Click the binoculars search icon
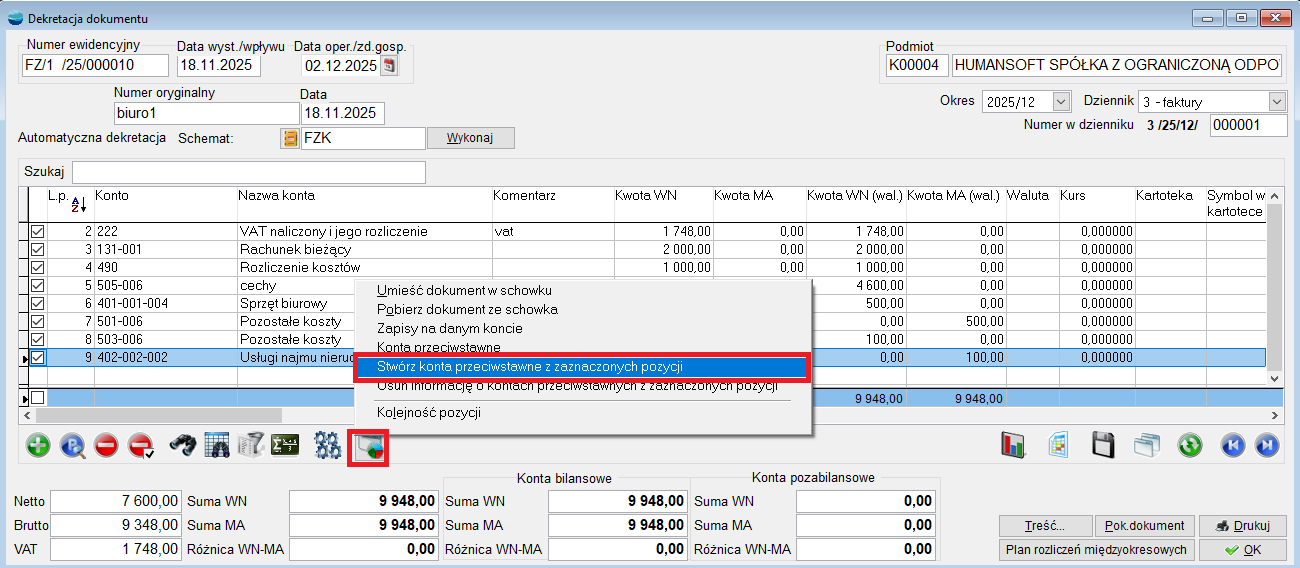The height and width of the screenshot is (568, 1300). 181,446
